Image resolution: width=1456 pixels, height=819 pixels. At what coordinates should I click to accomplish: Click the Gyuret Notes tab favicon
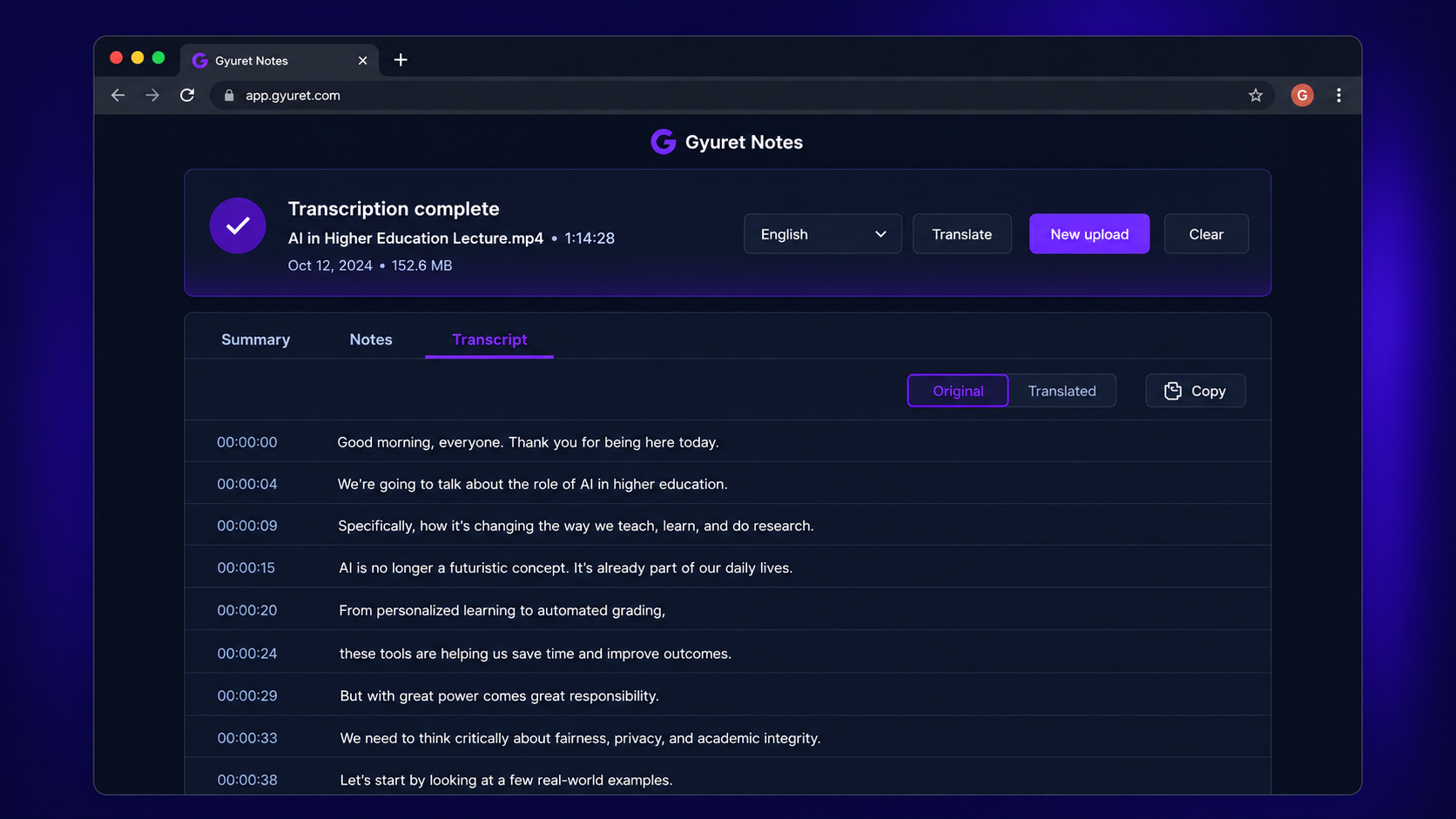coord(199,61)
